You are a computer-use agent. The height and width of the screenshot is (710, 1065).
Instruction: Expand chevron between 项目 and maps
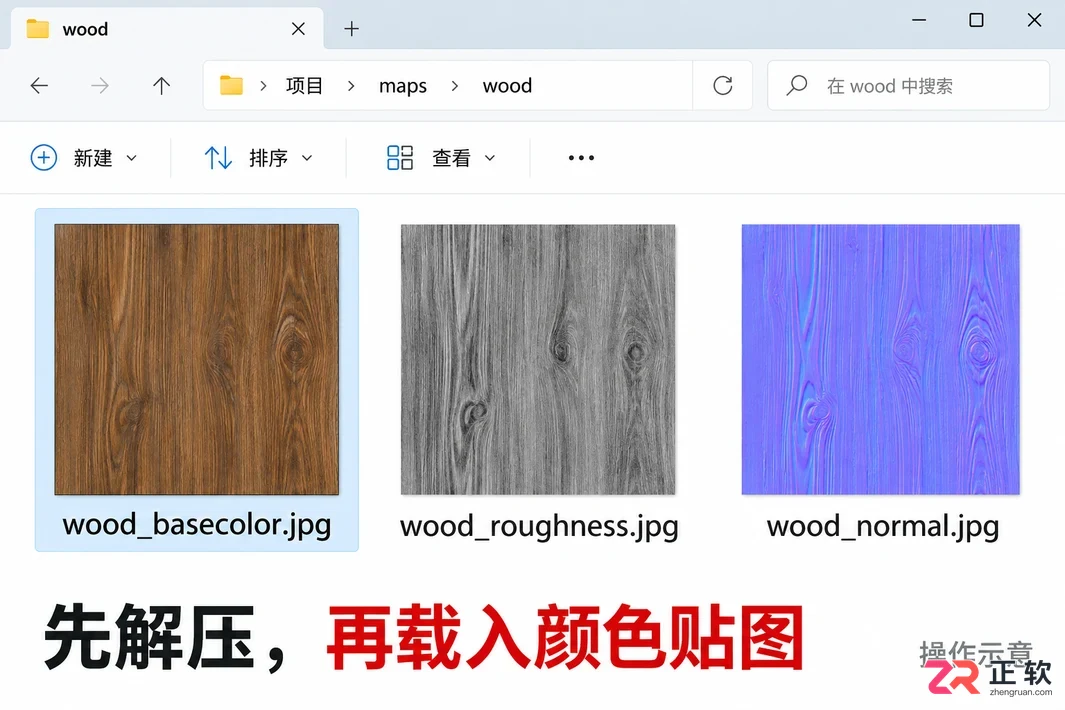[x=350, y=86]
